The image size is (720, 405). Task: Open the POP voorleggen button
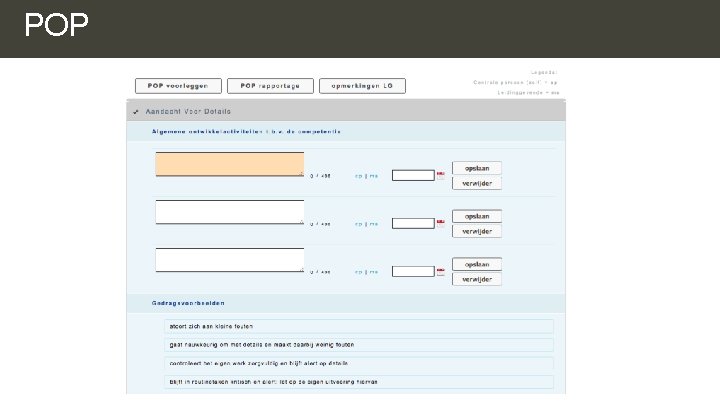pyautogui.click(x=178, y=86)
